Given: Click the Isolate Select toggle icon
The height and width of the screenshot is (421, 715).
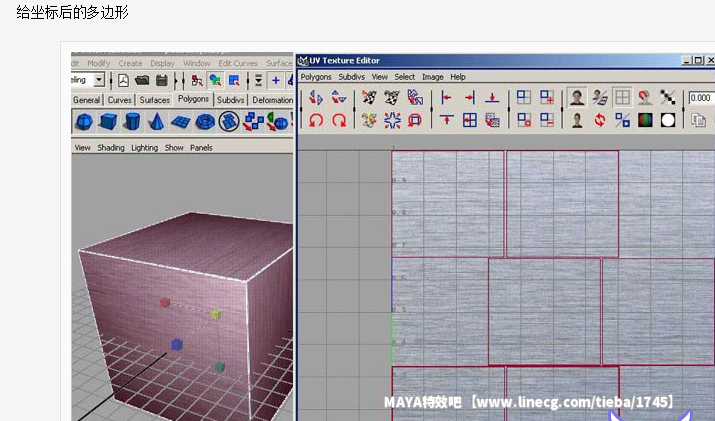Looking at the screenshot, I should click(523, 98).
